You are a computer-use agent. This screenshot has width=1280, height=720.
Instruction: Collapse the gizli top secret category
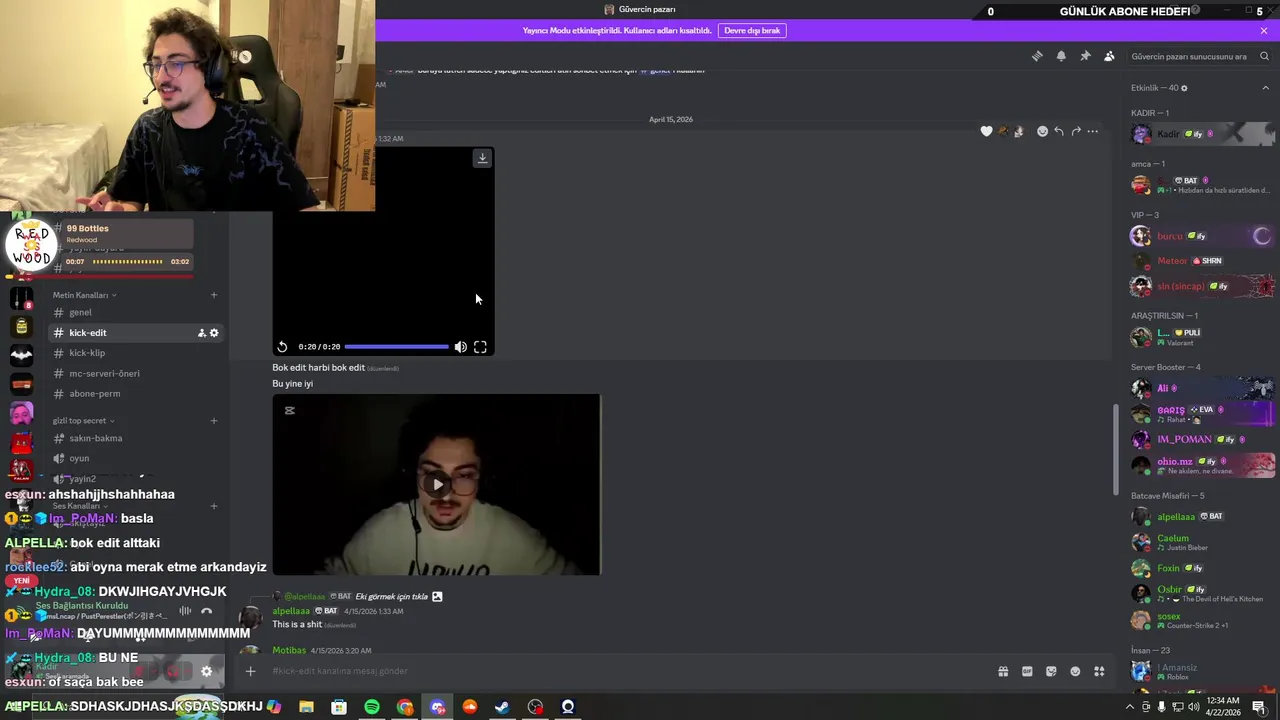[x=83, y=421]
